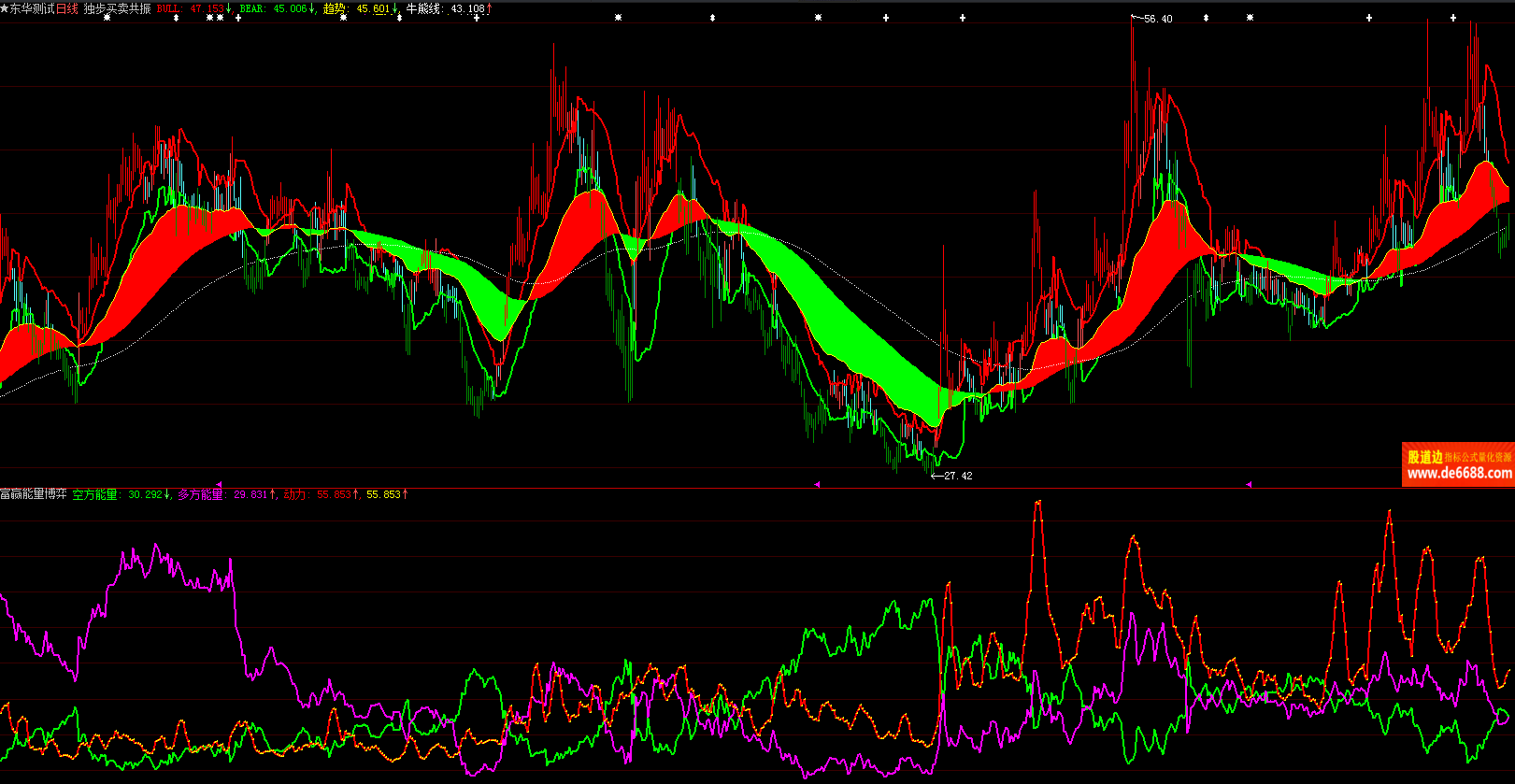The height and width of the screenshot is (784, 1515).
Task: Click the up-down arrow marker right of 56.40
Action: [1206, 18]
